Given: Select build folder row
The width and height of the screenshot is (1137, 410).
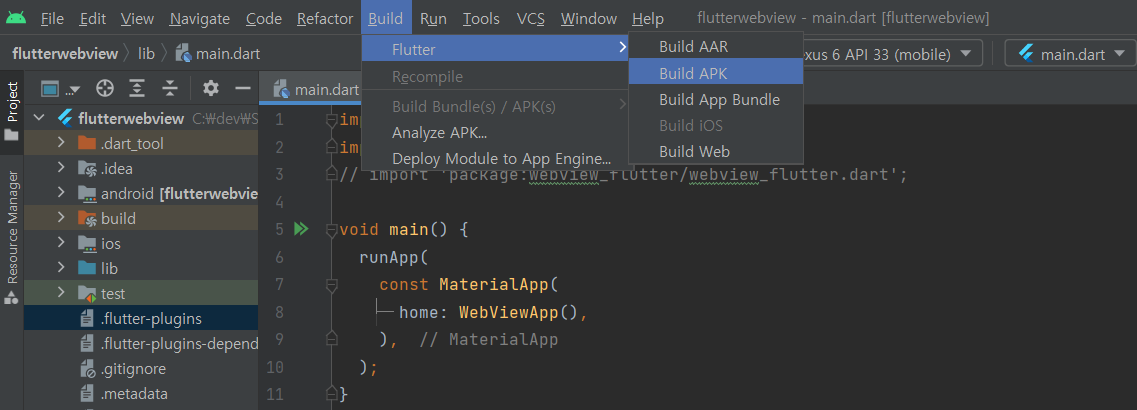Looking at the screenshot, I should (x=141, y=218).
